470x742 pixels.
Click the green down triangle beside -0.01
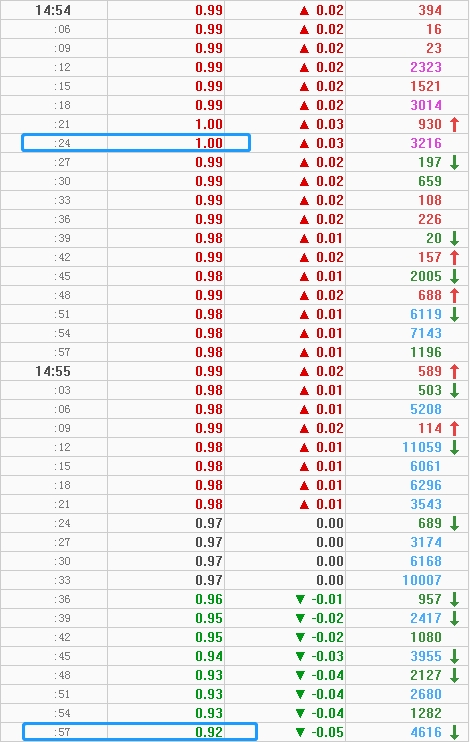(300, 599)
